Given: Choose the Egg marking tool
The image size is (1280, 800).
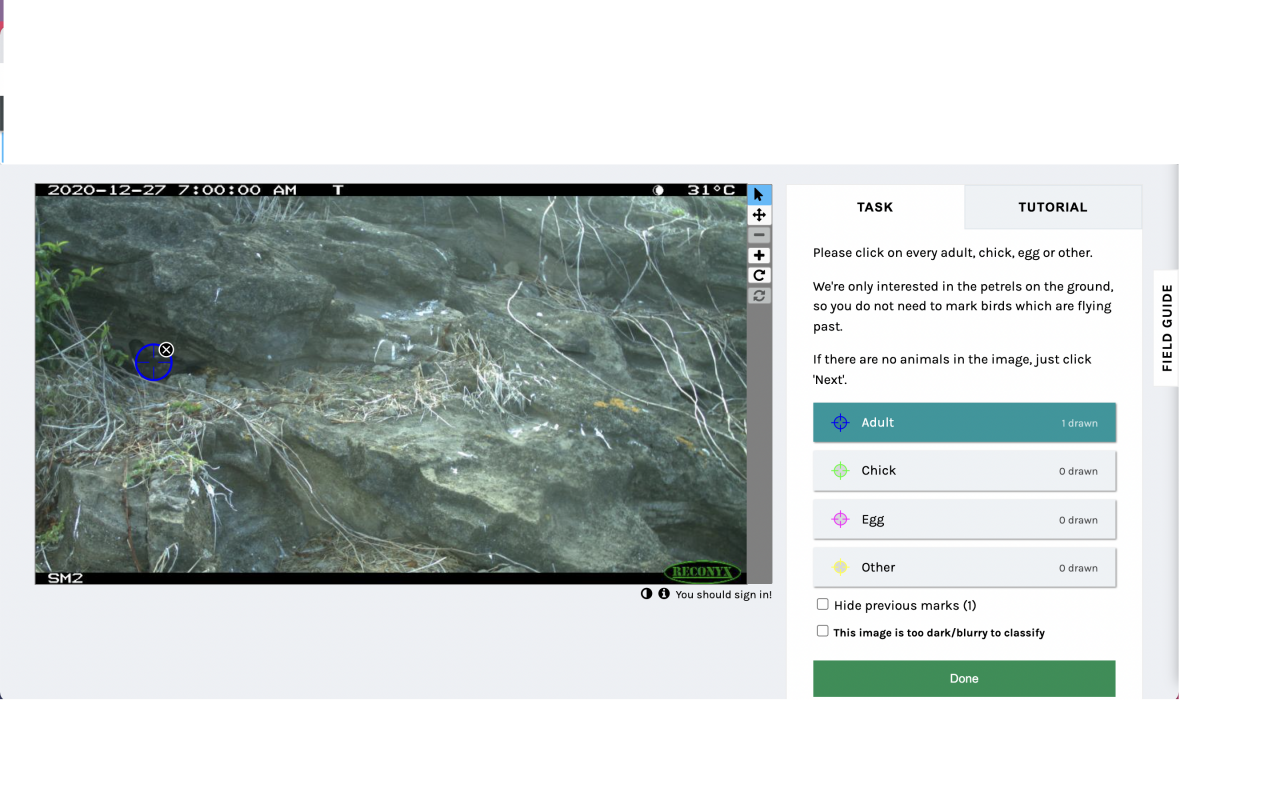Looking at the screenshot, I should pos(964,519).
